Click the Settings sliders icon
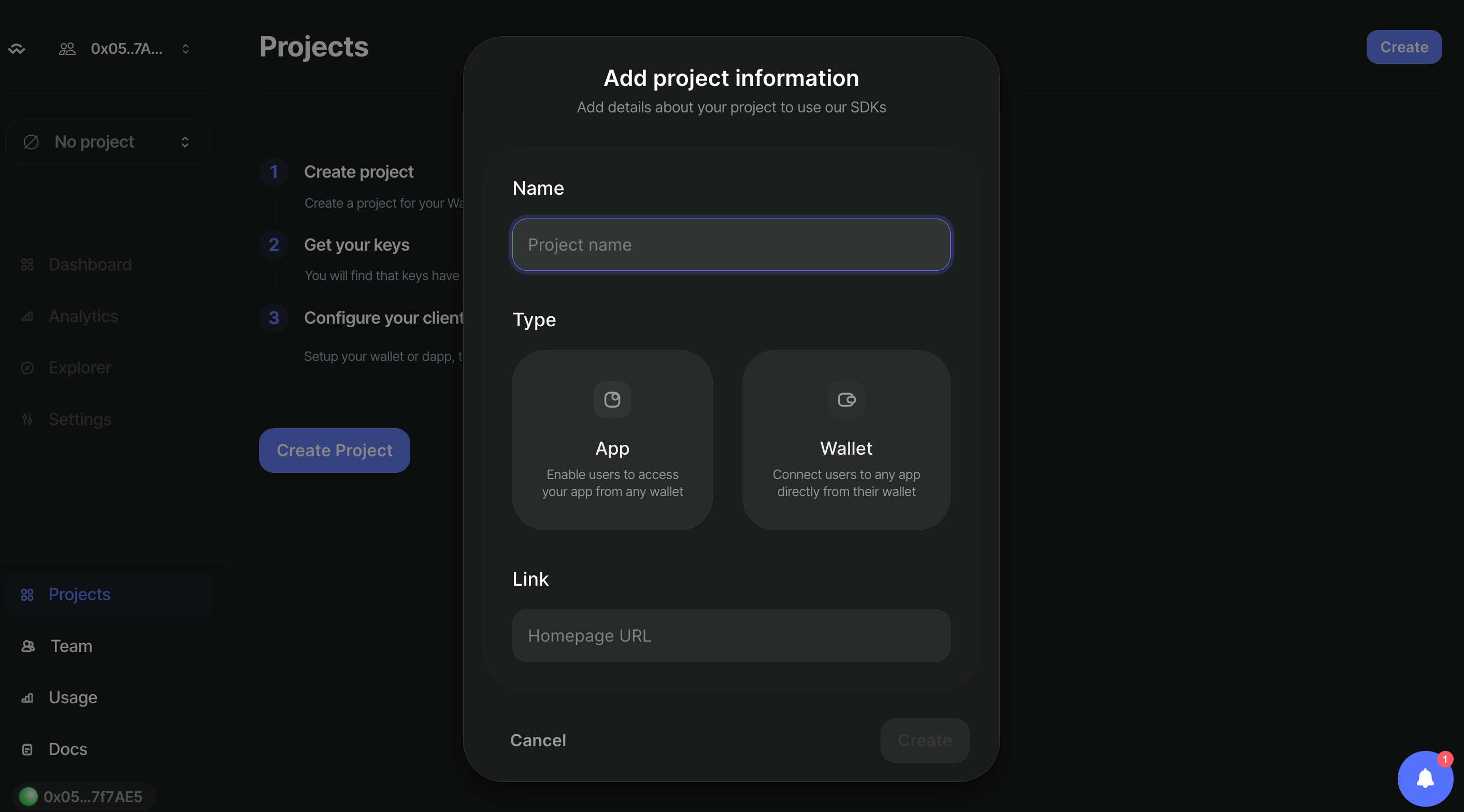Screen dimensions: 1464x812 (x=27, y=419)
